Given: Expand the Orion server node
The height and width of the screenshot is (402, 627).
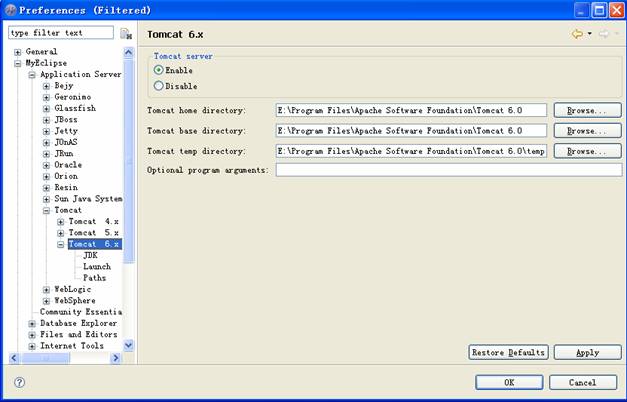Looking at the screenshot, I should (x=46, y=176).
